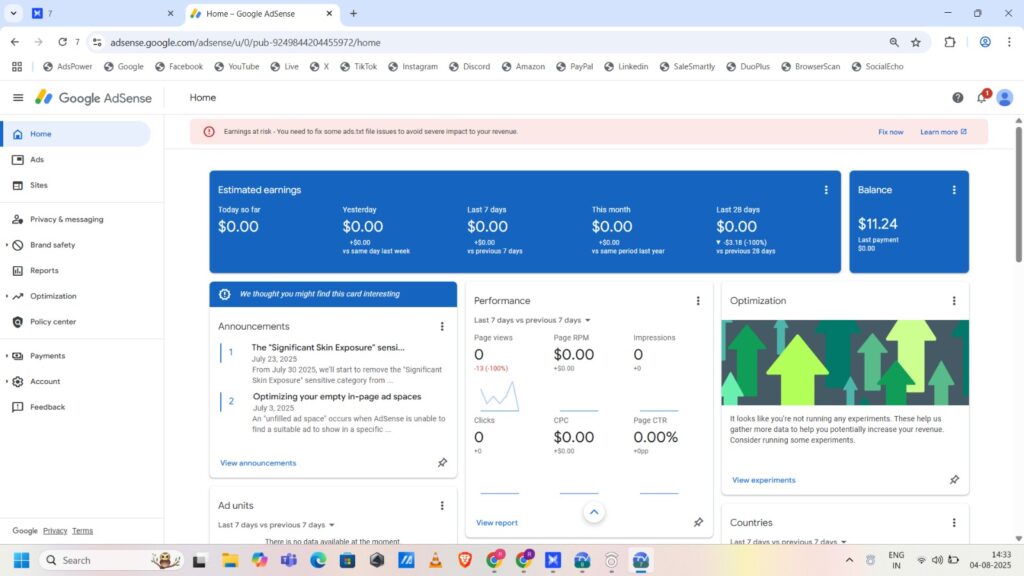Screen dimensions: 1024x576
Task: Open View report link
Action: (496, 522)
